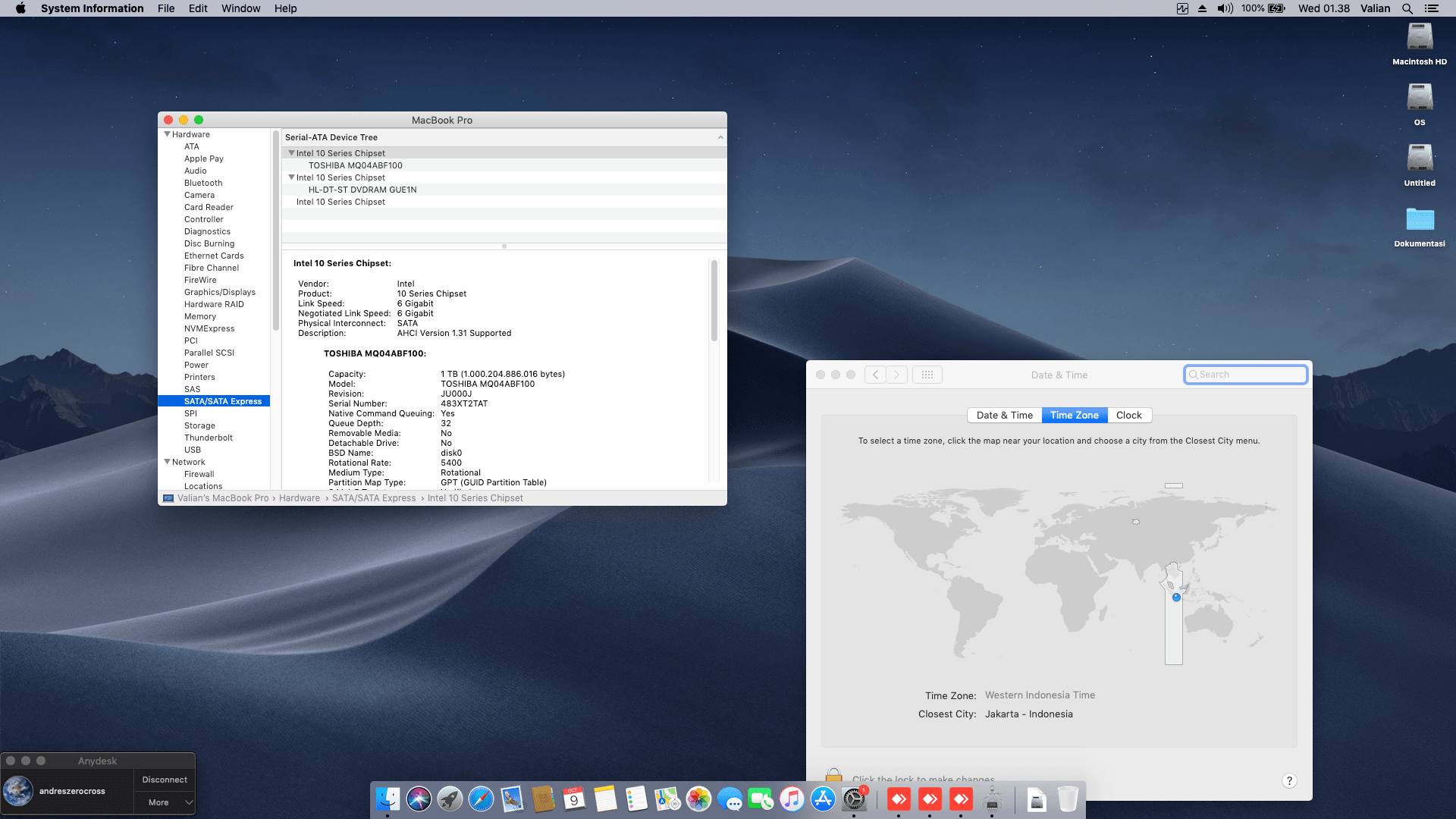Click the blue location pin on the map
The height and width of the screenshot is (819, 1456).
pos(1176,598)
